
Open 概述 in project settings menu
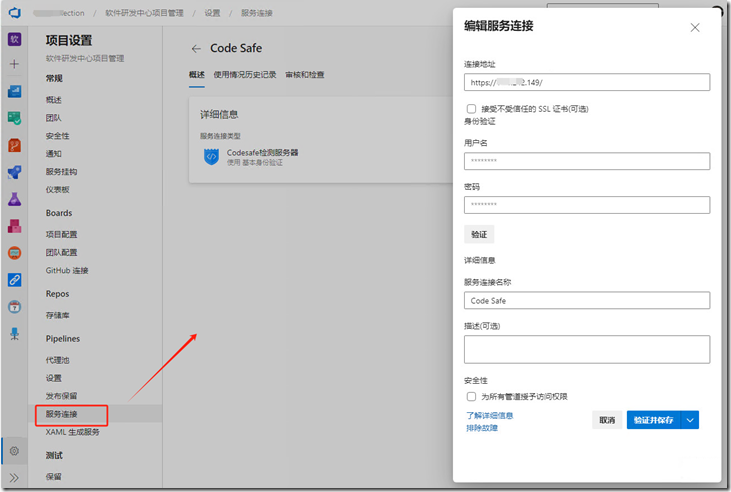pos(54,100)
